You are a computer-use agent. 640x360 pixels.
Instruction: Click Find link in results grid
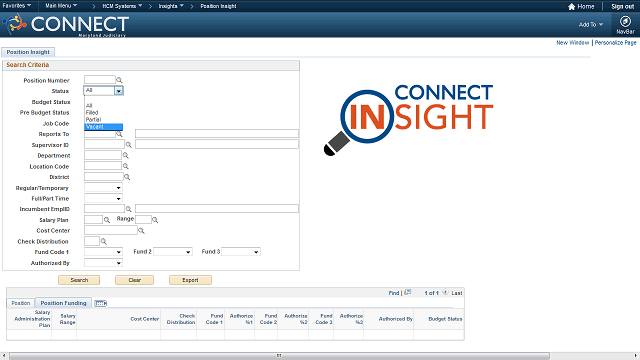point(393,293)
